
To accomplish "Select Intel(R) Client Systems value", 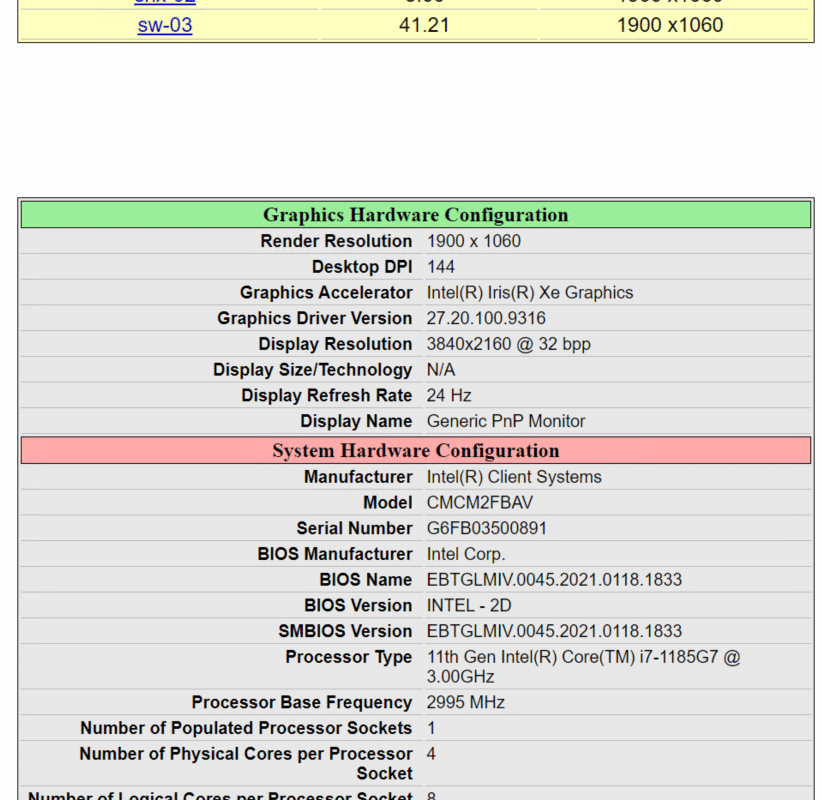I will tap(514, 477).
